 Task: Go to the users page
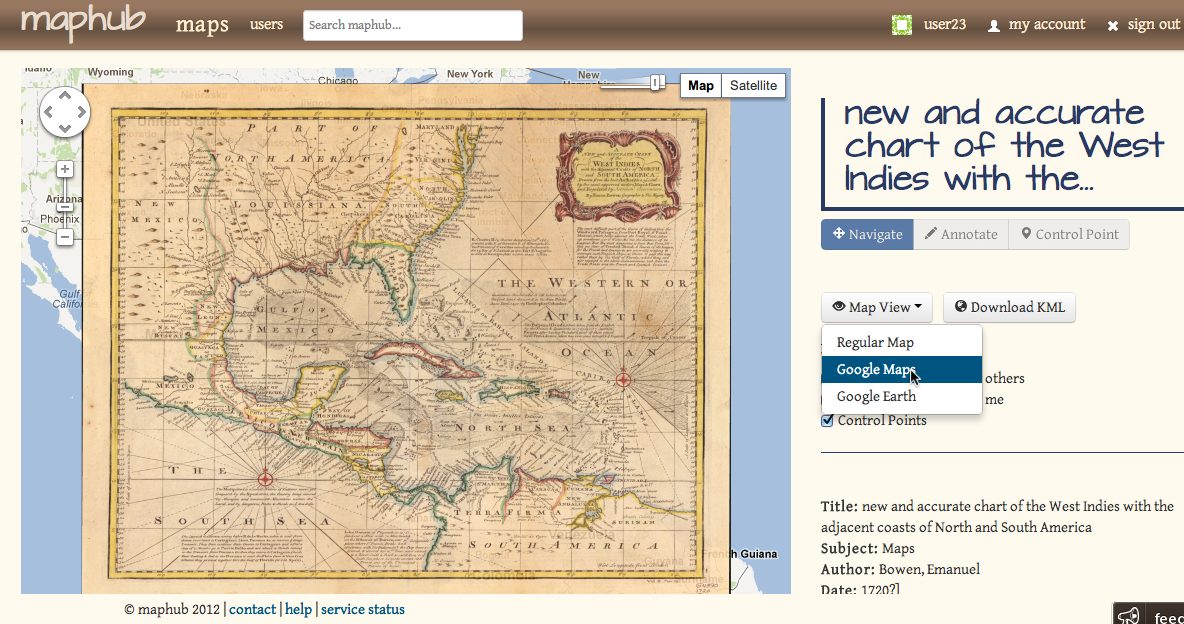click(267, 24)
